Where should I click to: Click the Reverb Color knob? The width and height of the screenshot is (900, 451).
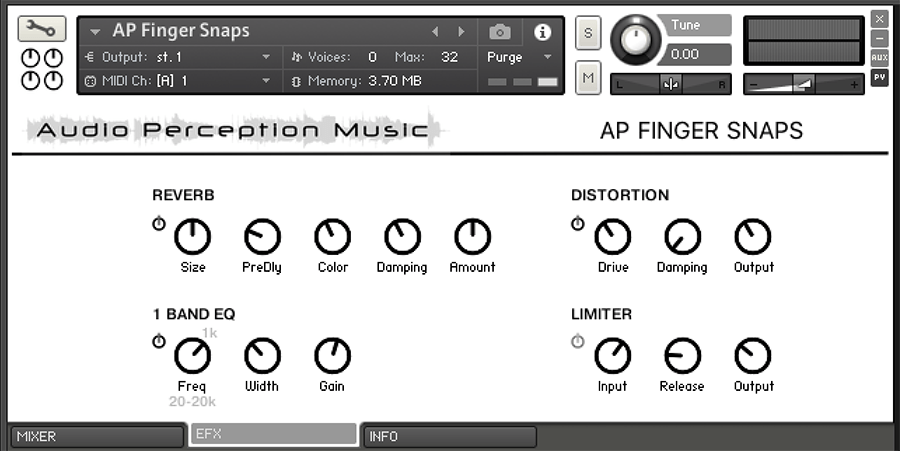[x=332, y=236]
